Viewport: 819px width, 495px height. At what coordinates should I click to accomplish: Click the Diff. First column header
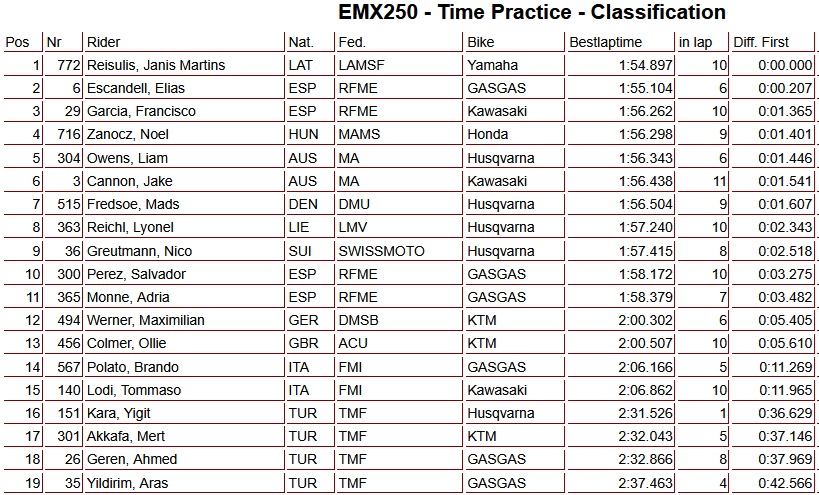pos(761,43)
